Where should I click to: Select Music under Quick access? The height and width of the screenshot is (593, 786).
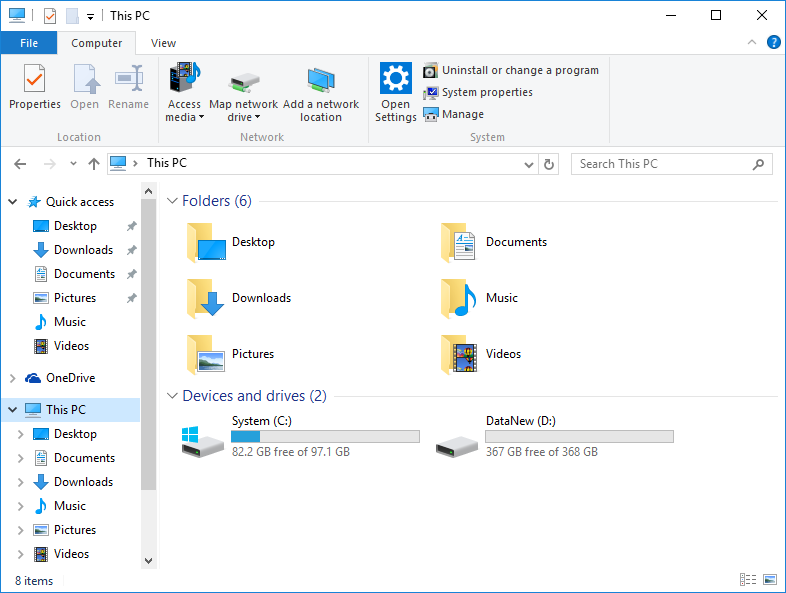[x=70, y=322]
